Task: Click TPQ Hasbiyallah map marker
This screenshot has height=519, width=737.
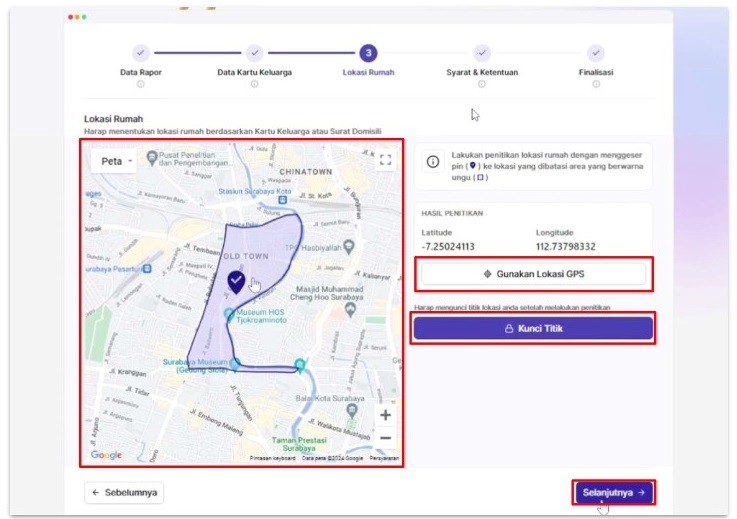Action: (x=349, y=246)
